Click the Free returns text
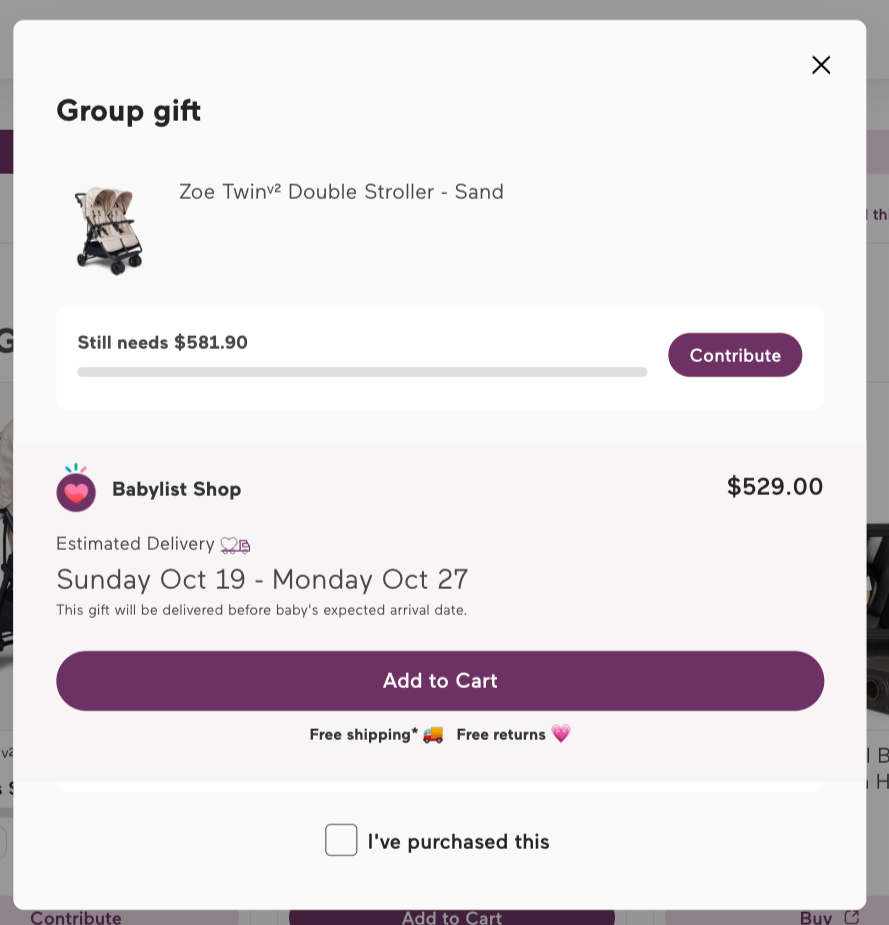The image size is (889, 925). pyautogui.click(x=501, y=735)
